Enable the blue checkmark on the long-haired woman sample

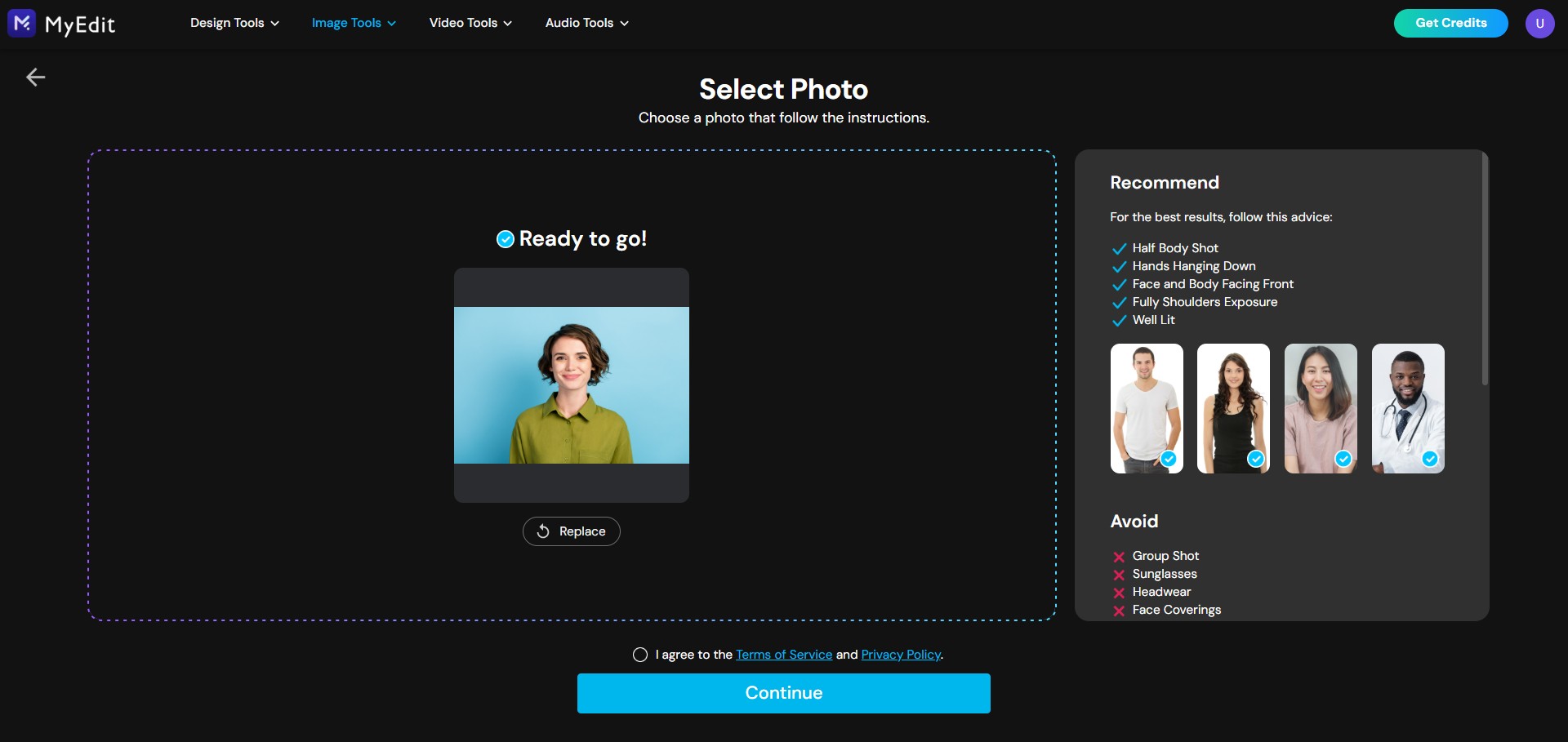(1255, 459)
